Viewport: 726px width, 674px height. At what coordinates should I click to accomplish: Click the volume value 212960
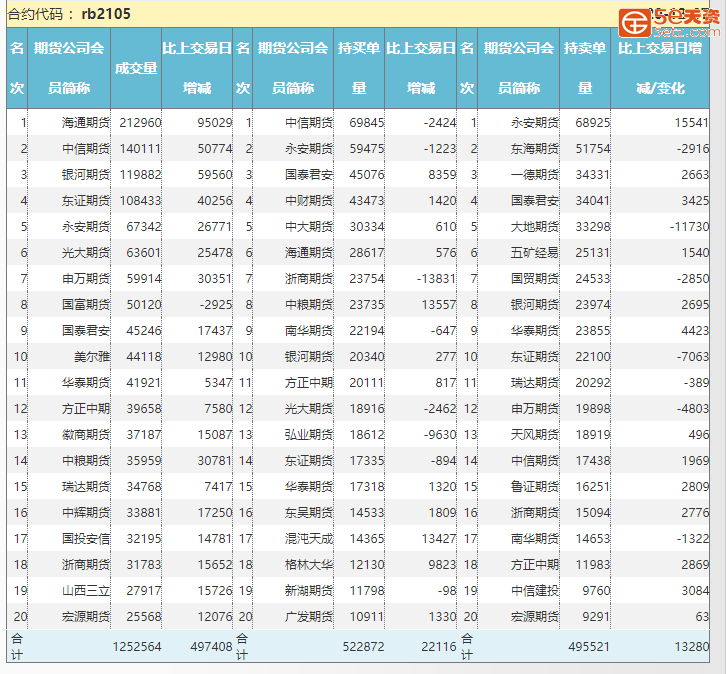click(140, 123)
